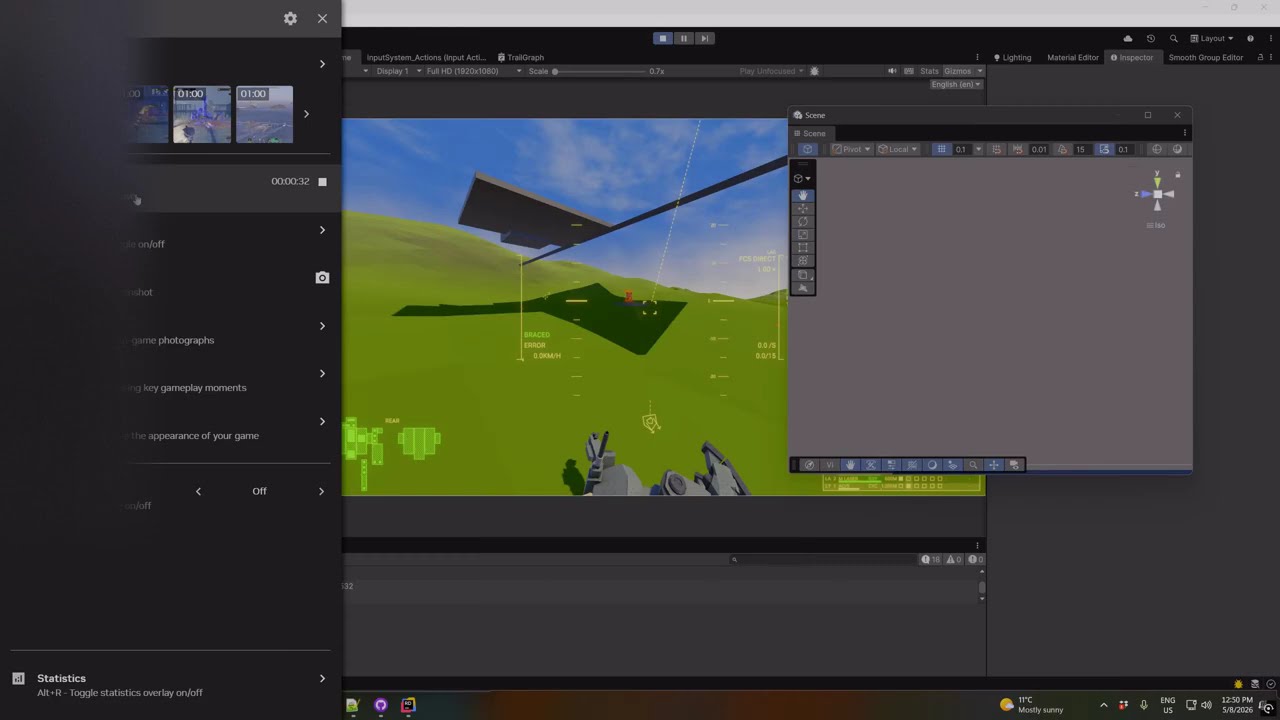Toggle the Scene shaded draw mode icon
Viewport: 1280px width, 720px height.
tap(1177, 149)
